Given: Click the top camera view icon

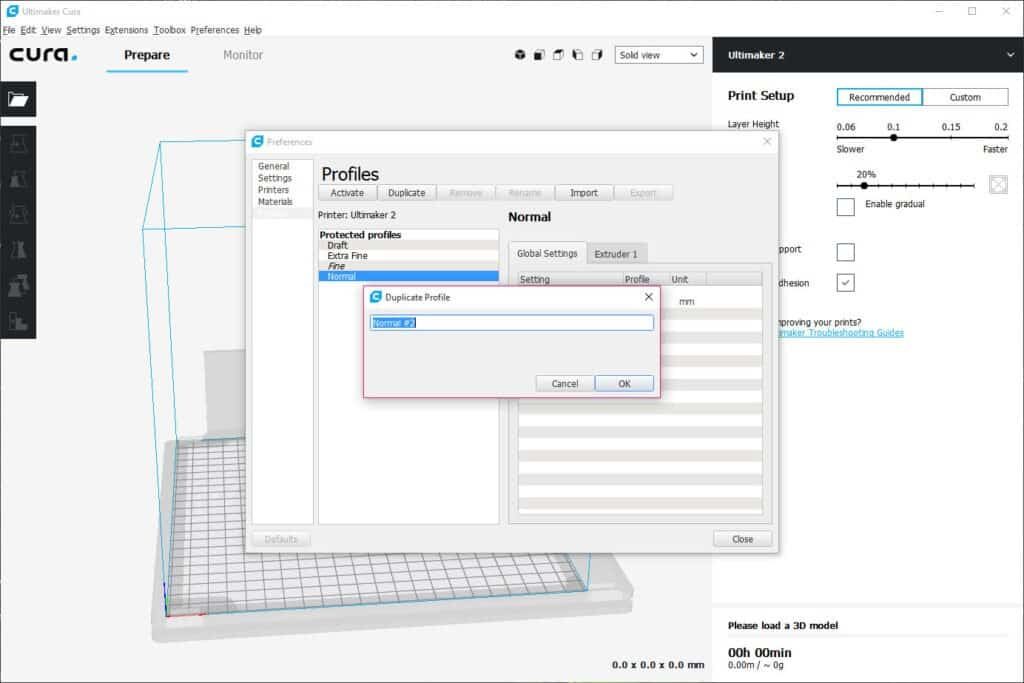Looking at the screenshot, I should pyautogui.click(x=558, y=55).
